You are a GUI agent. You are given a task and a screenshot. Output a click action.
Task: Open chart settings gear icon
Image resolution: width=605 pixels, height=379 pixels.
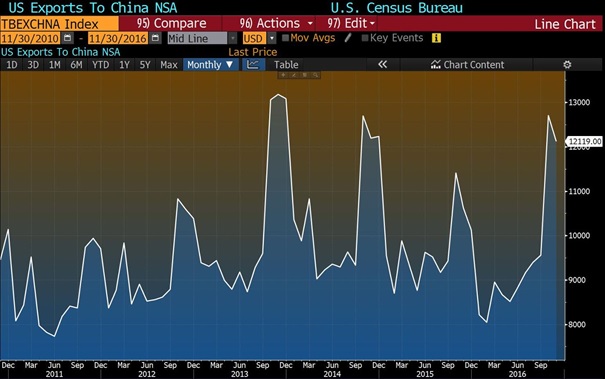tap(567, 64)
